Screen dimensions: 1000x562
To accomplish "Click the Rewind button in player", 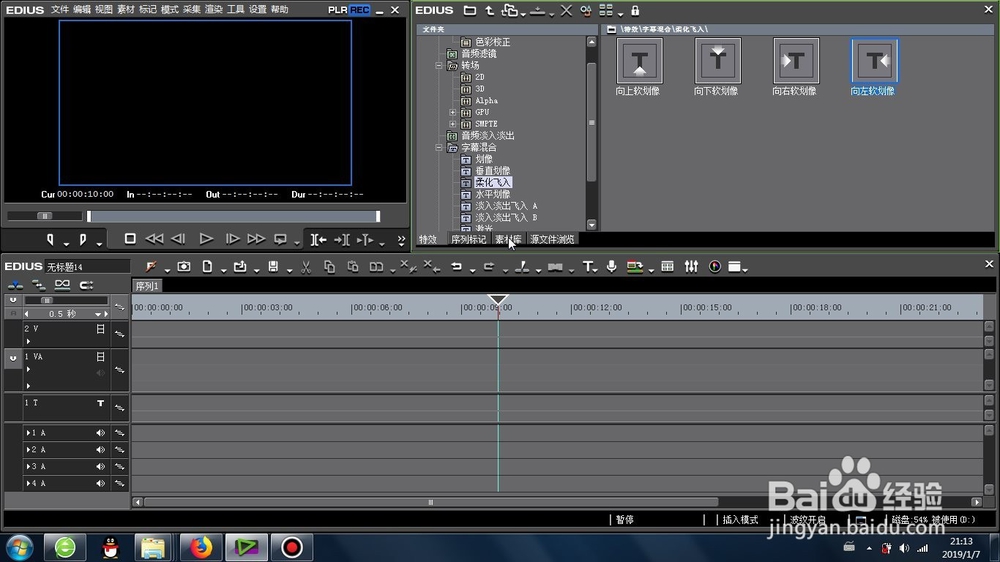I will [x=154, y=239].
